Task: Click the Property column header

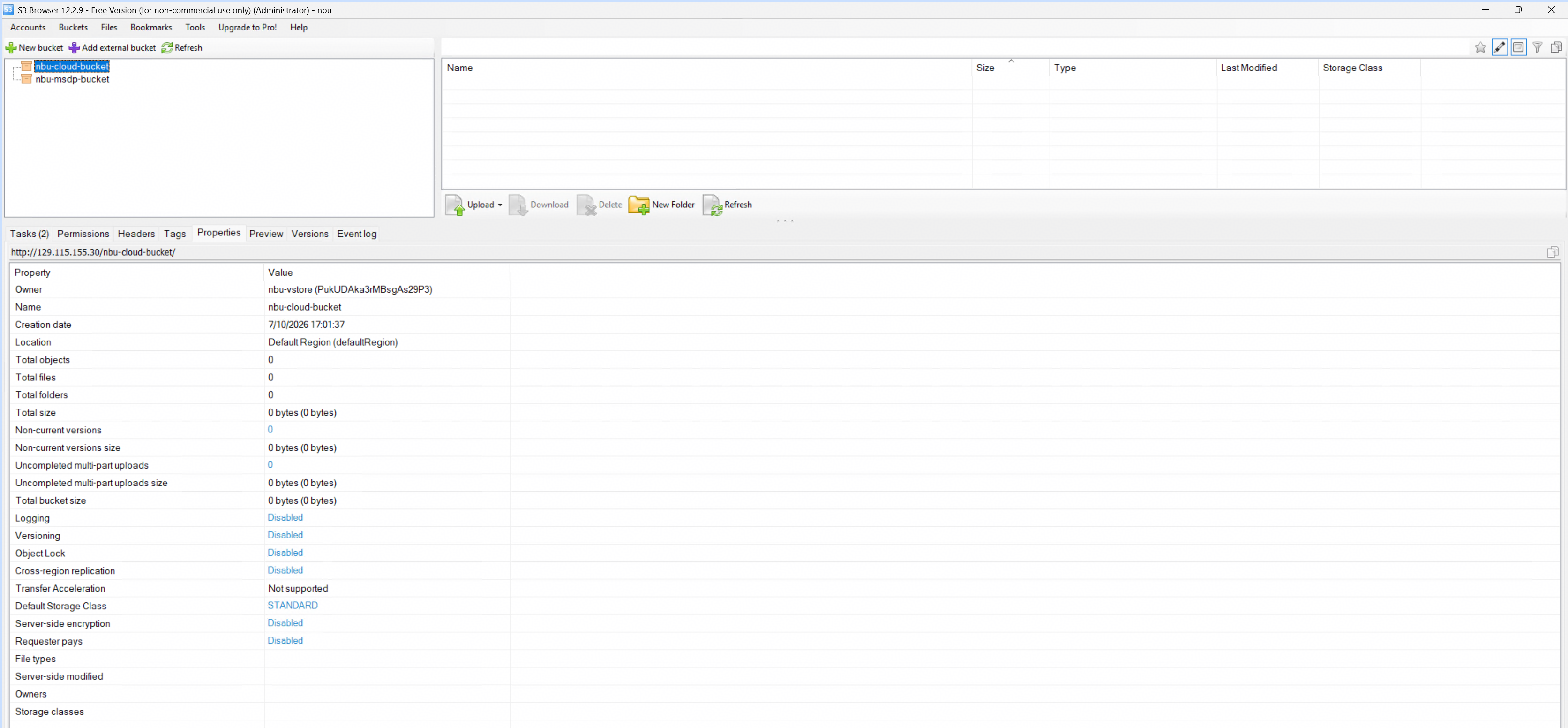Action: click(x=137, y=273)
